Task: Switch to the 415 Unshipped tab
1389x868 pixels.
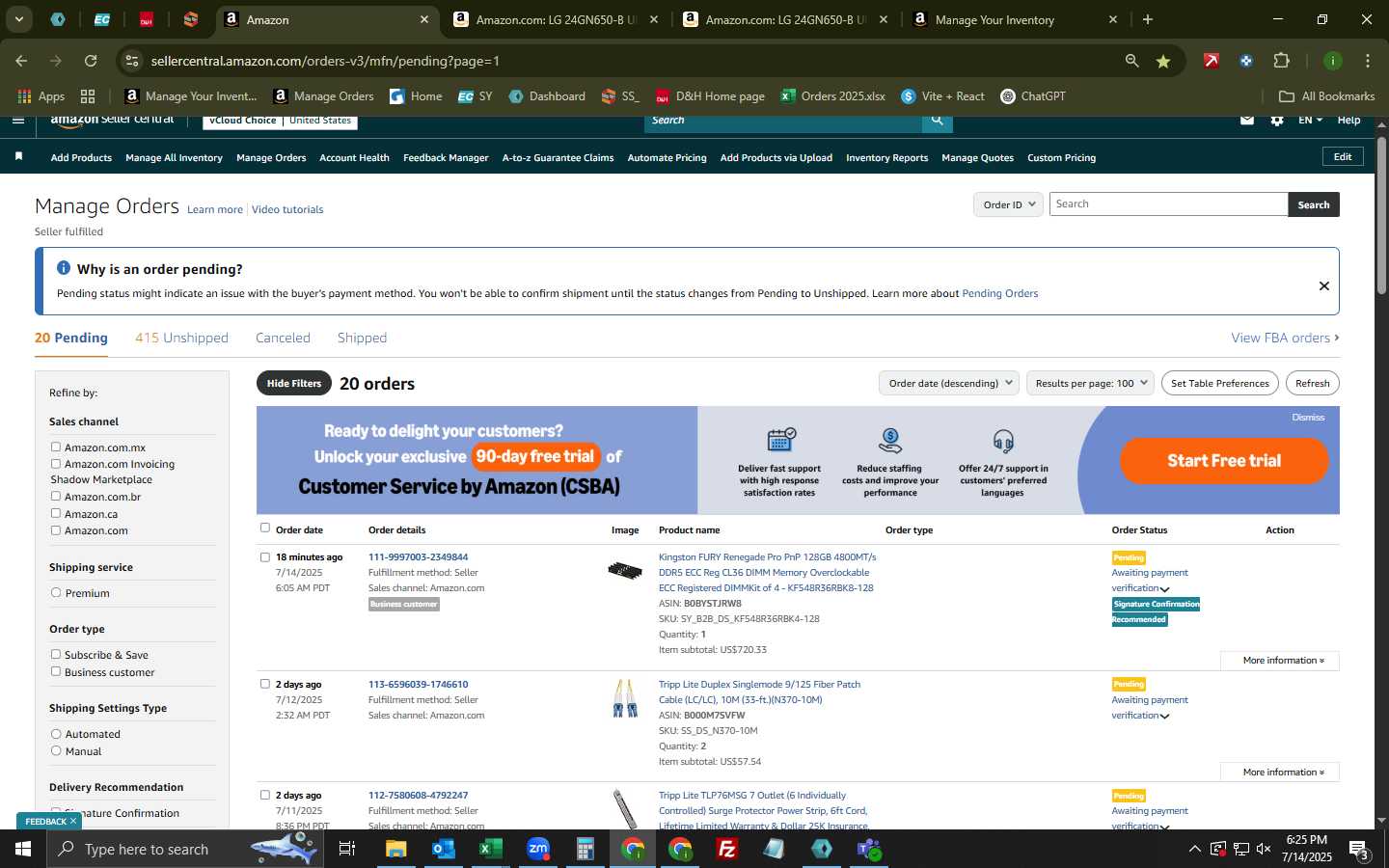Action: [181, 338]
